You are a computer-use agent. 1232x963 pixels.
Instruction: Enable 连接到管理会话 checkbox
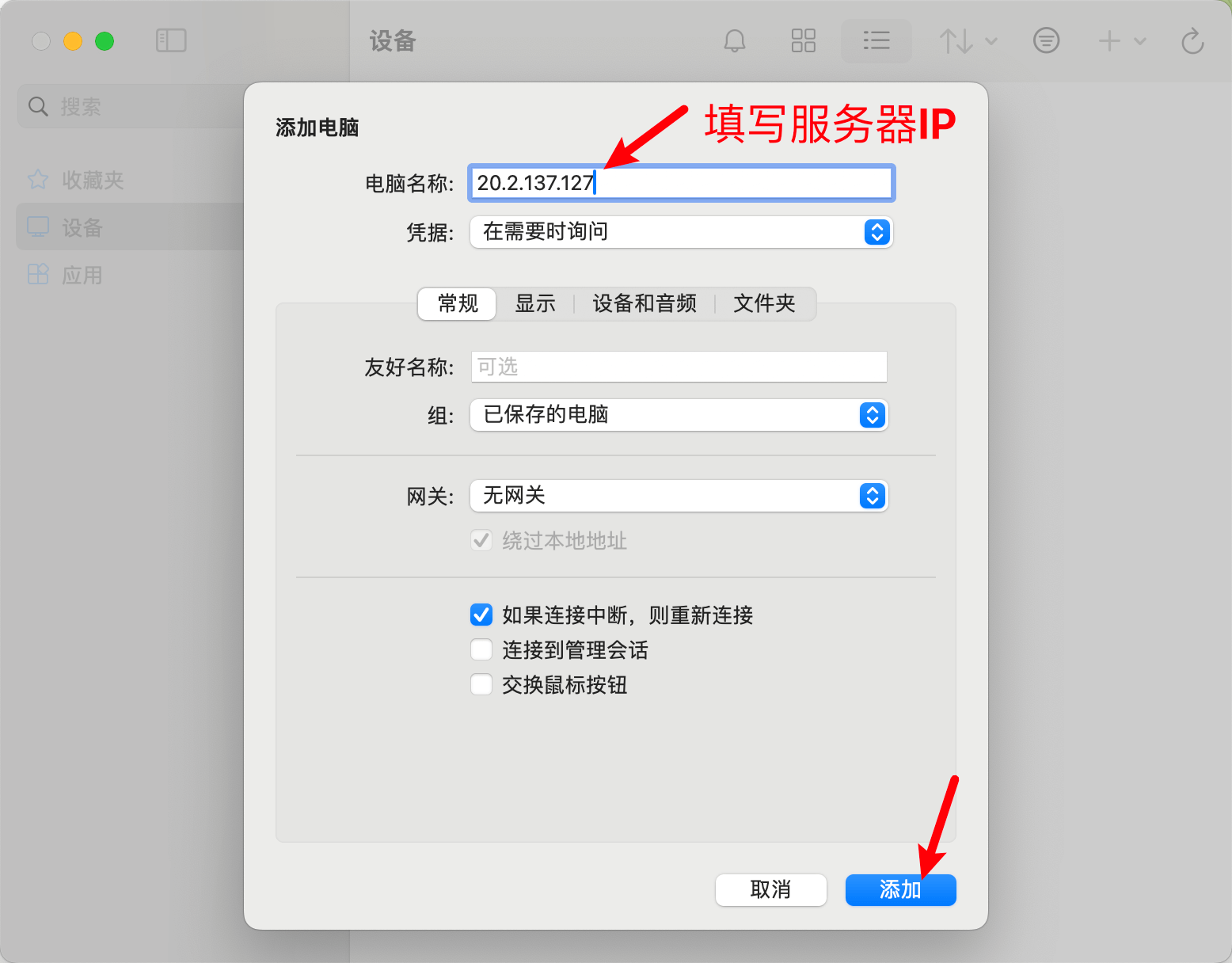481,649
